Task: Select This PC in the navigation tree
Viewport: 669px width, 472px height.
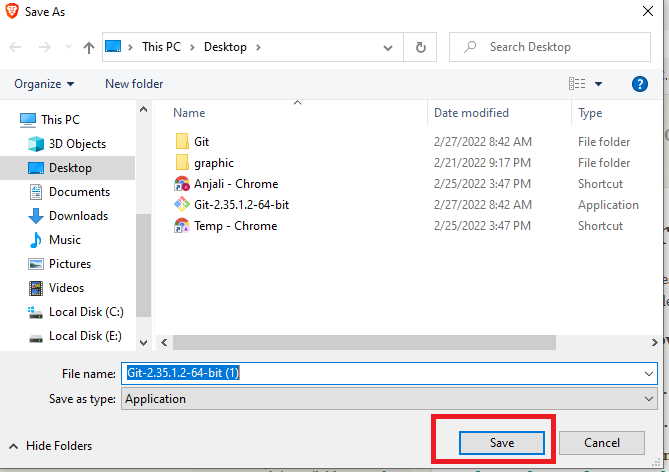Action: pos(60,119)
